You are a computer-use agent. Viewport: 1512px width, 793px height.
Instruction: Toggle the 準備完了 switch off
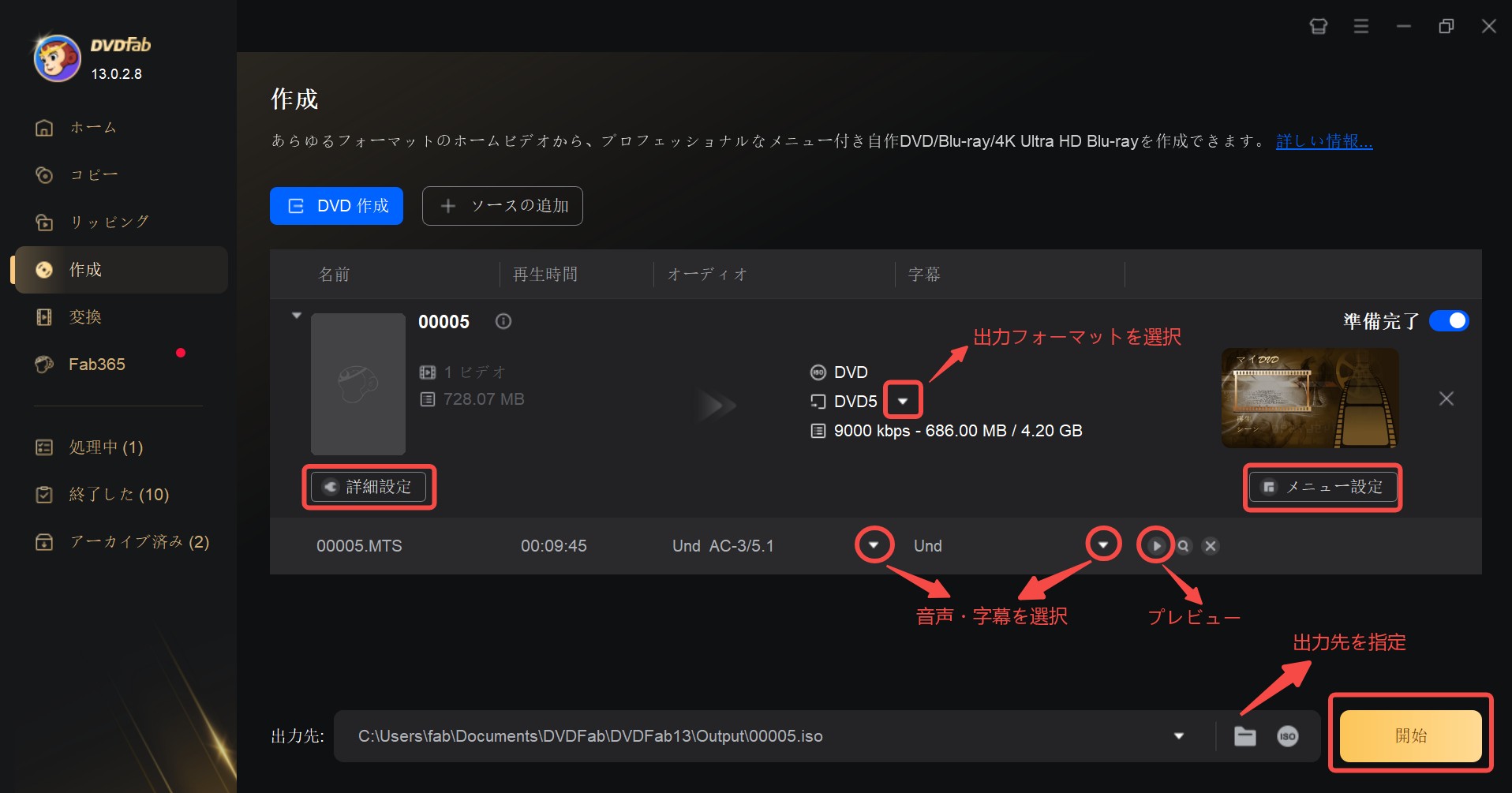[1449, 321]
